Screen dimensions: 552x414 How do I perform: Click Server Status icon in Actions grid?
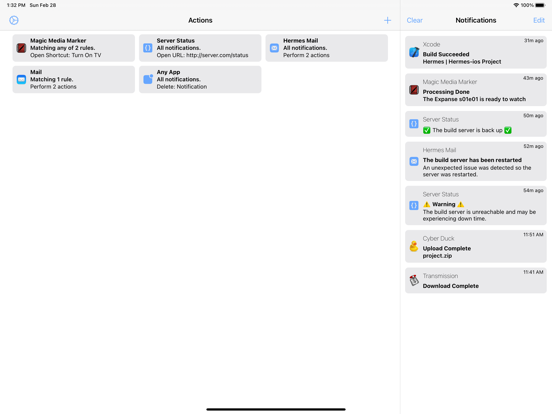[x=148, y=48]
